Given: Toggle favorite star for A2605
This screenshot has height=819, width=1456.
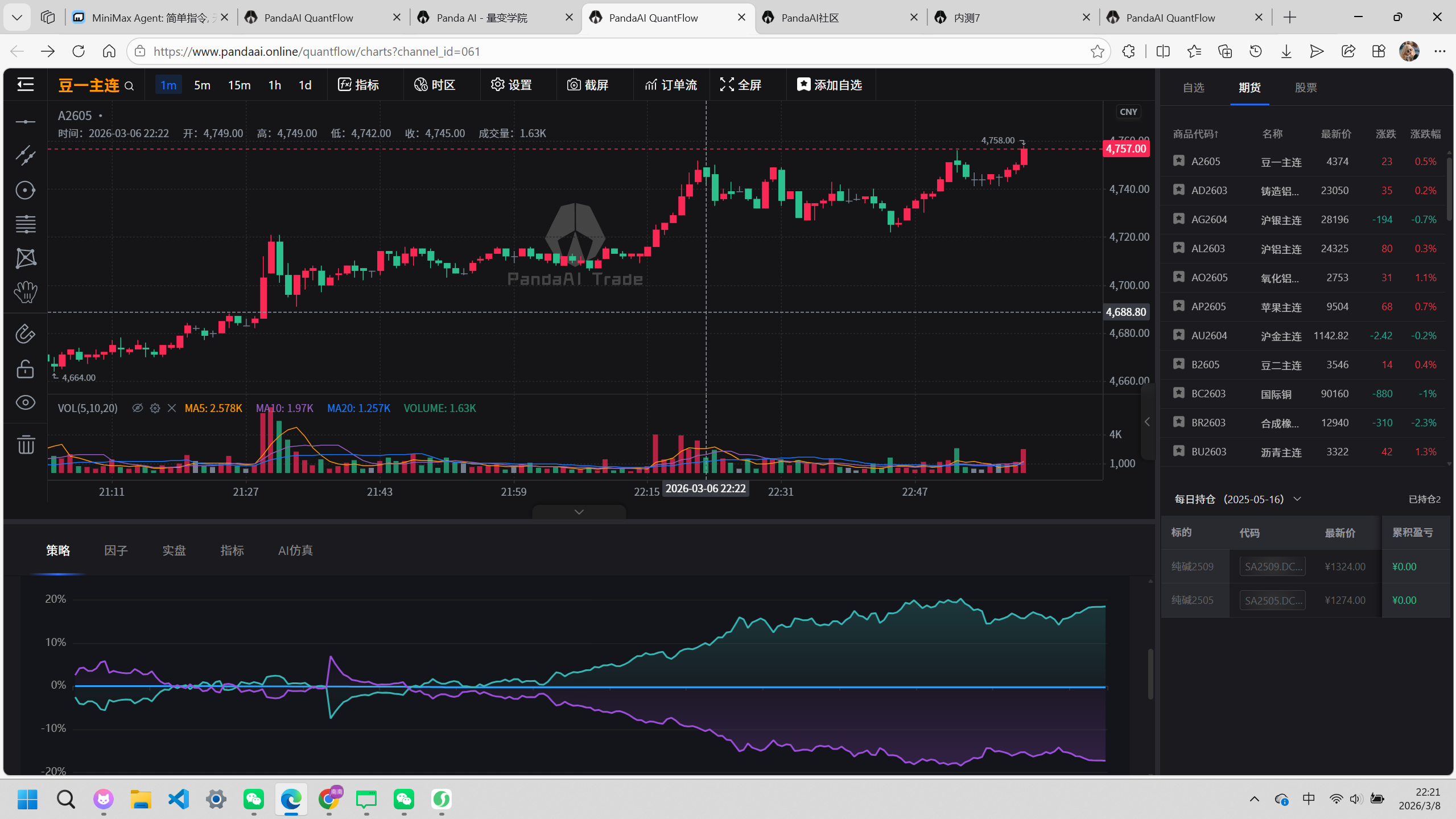Looking at the screenshot, I should (1179, 161).
